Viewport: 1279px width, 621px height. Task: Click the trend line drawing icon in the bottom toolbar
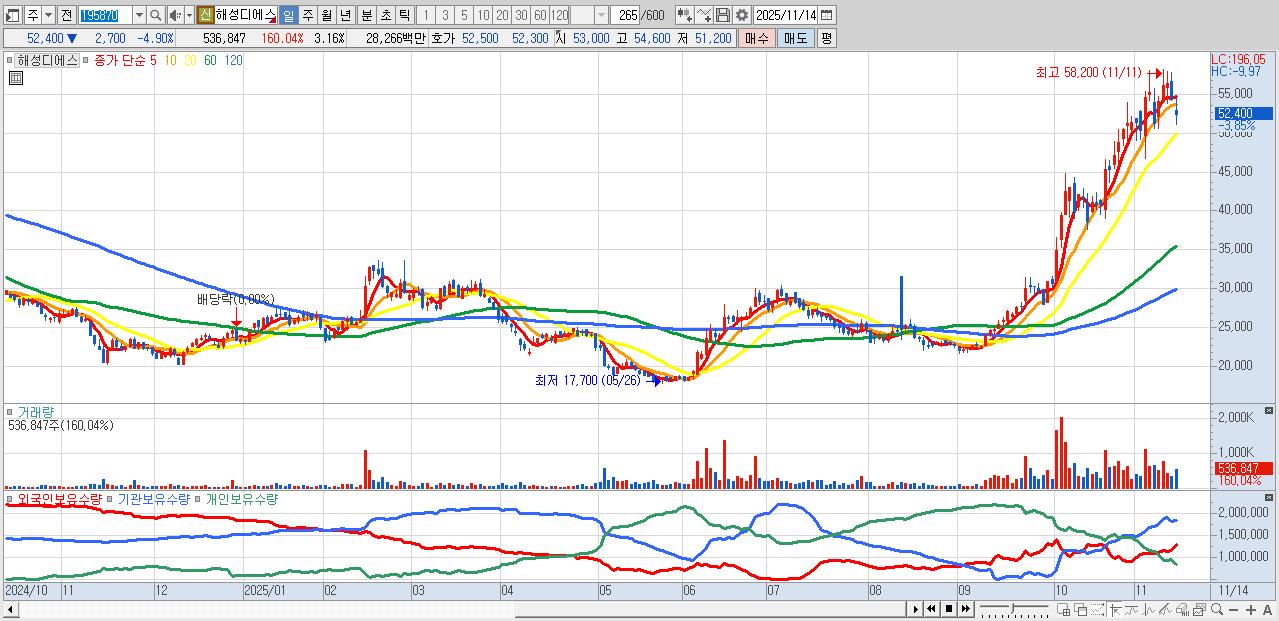(x=1165, y=610)
